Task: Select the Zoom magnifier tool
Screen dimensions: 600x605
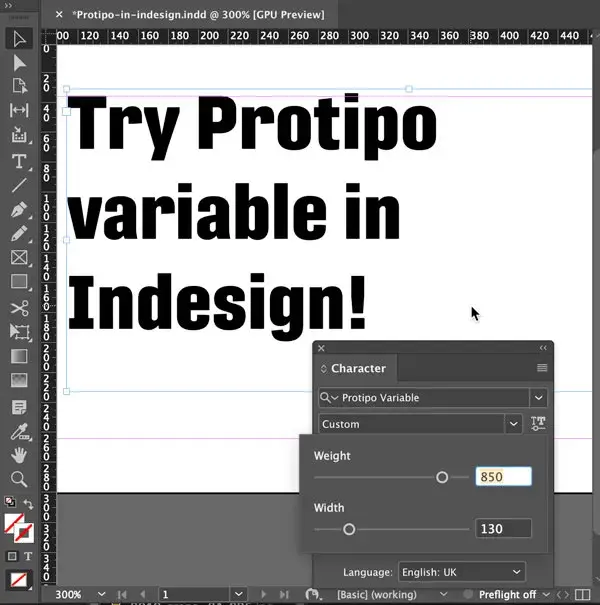Action: (x=19, y=479)
